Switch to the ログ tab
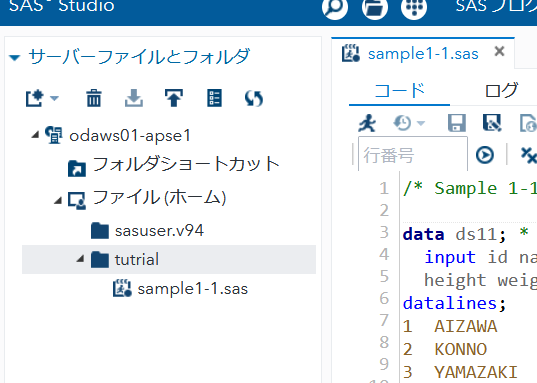 click(x=501, y=90)
